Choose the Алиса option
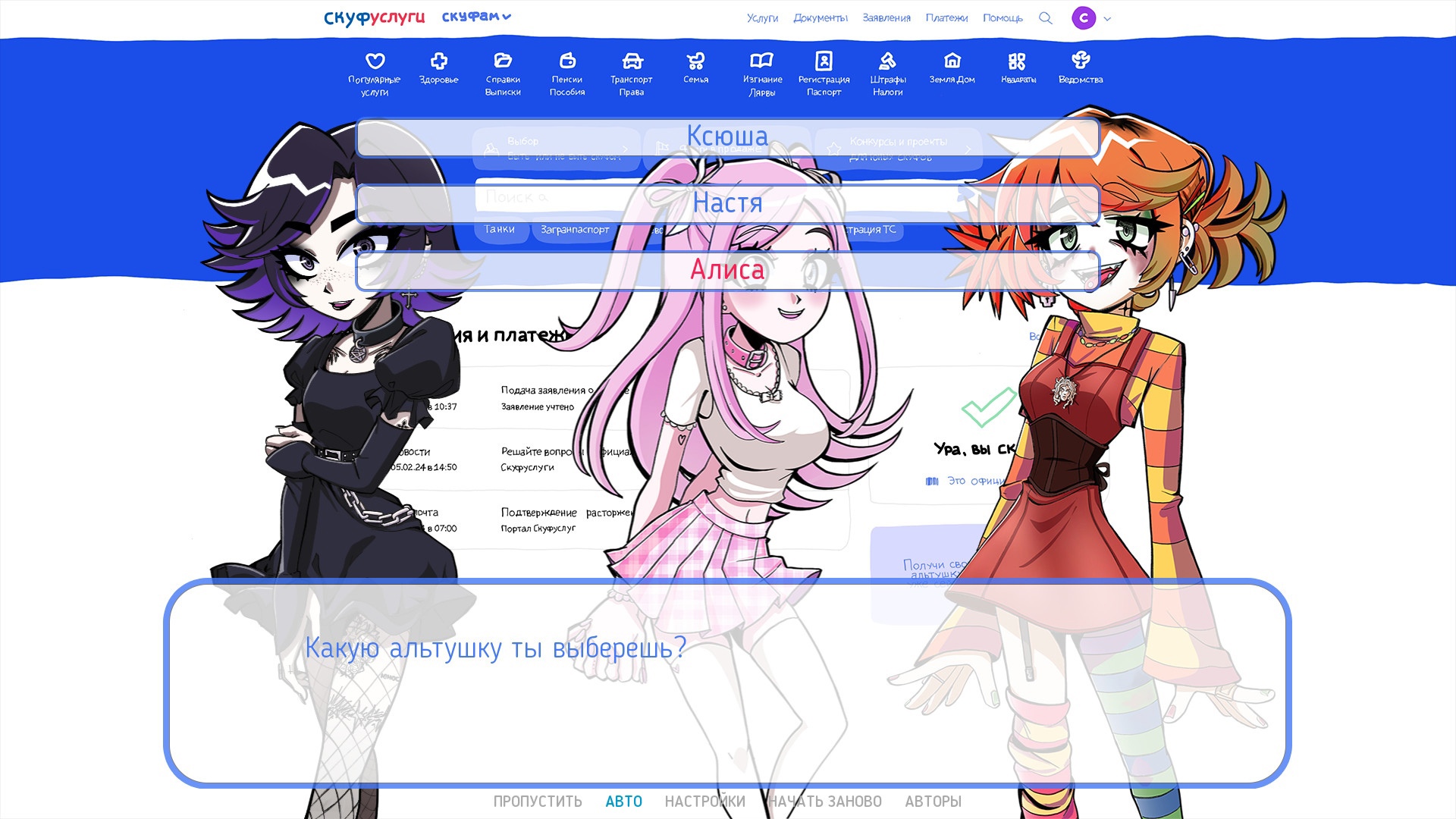The image size is (1456, 819). 727,271
